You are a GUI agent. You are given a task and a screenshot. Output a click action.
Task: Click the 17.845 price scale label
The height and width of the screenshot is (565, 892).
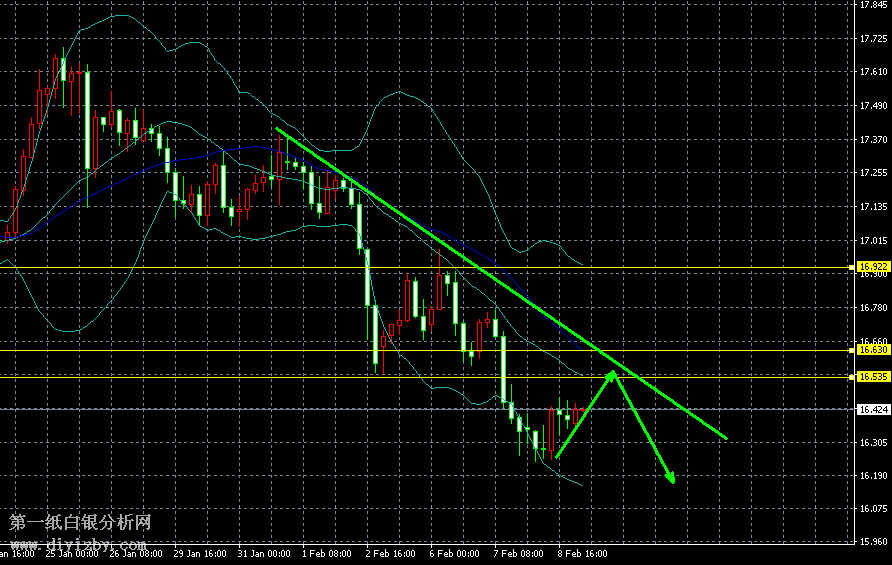[874, 5]
